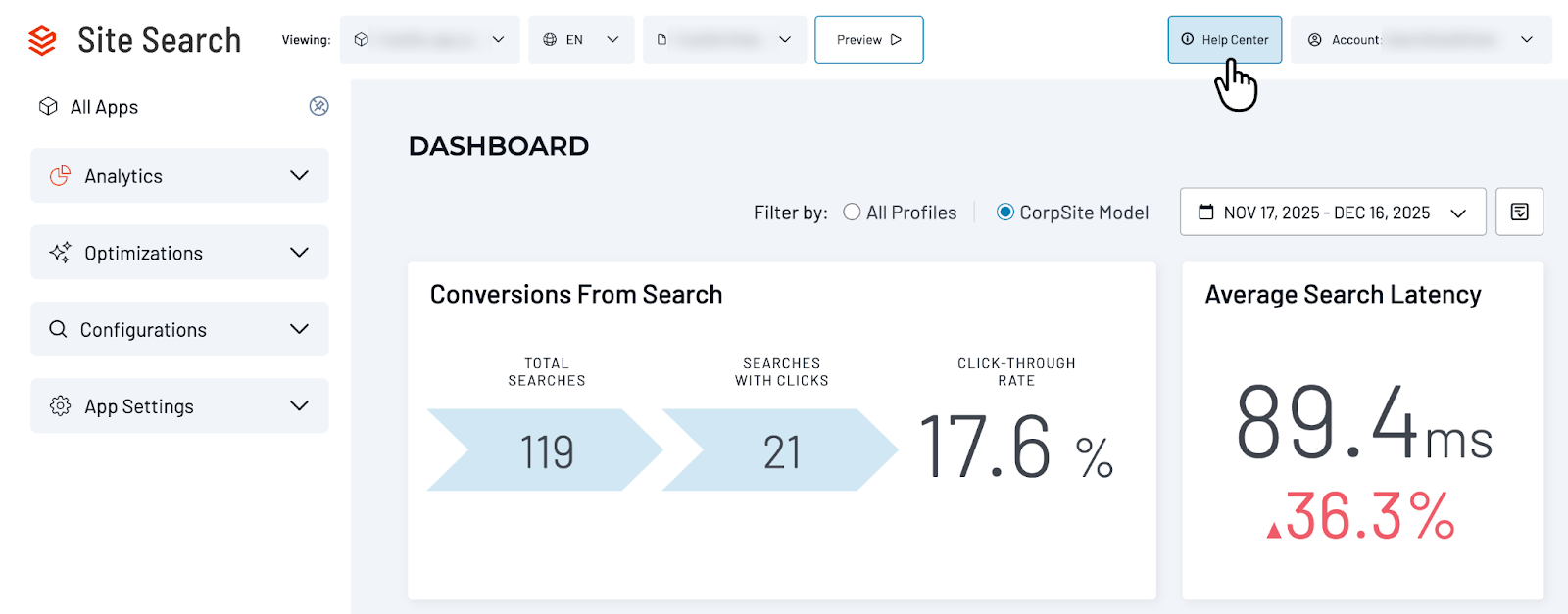Open the page selector dropdown with document icon
Screen dimensions: 1568x614
[724, 39]
